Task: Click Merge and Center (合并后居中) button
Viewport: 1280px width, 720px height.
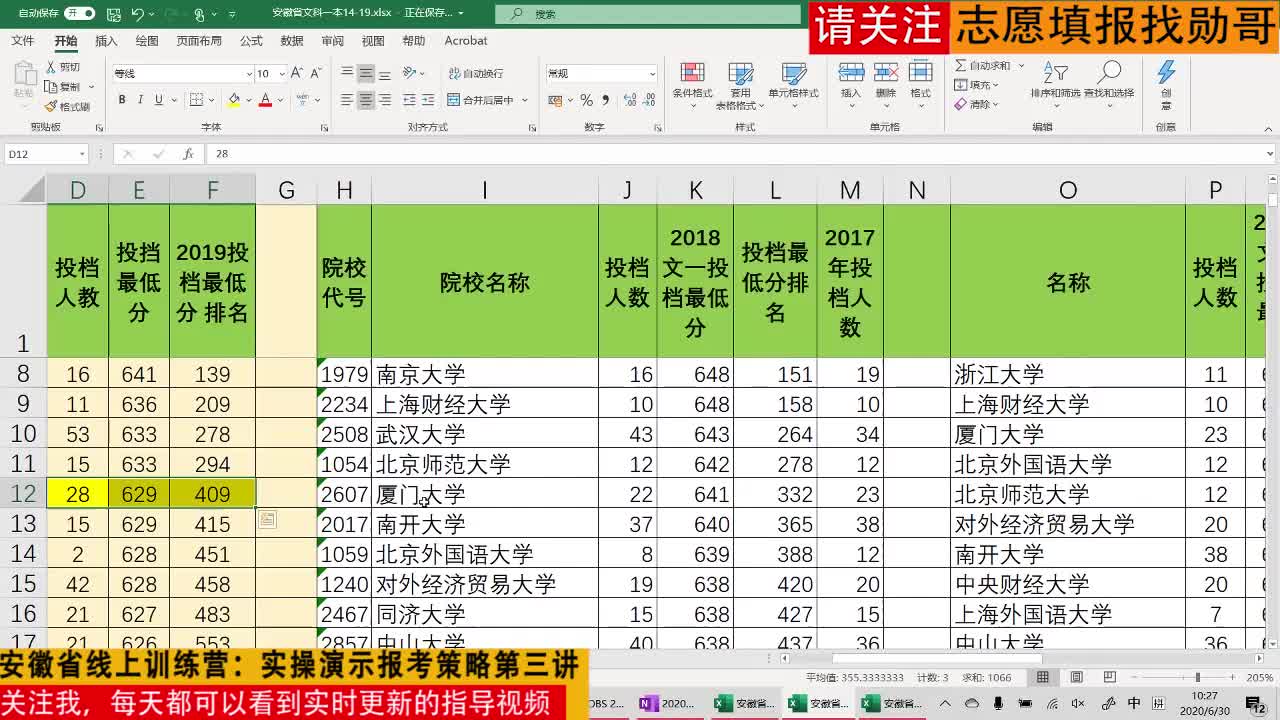Action: [482, 100]
